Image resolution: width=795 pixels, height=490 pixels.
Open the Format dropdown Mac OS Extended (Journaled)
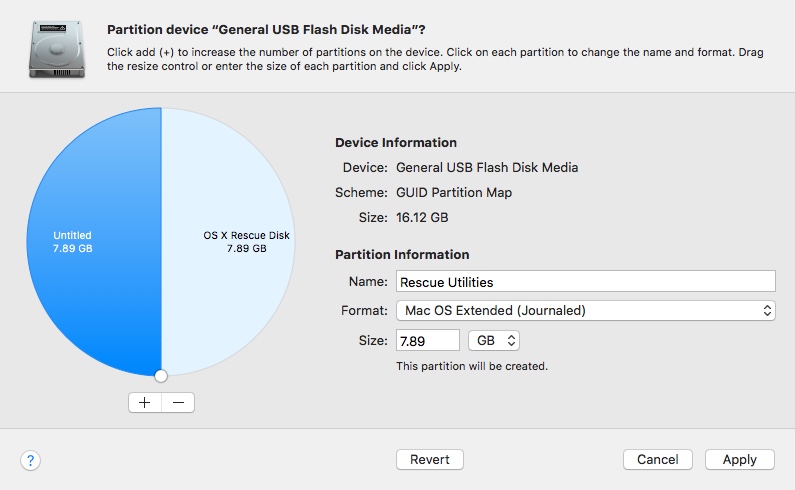click(586, 310)
